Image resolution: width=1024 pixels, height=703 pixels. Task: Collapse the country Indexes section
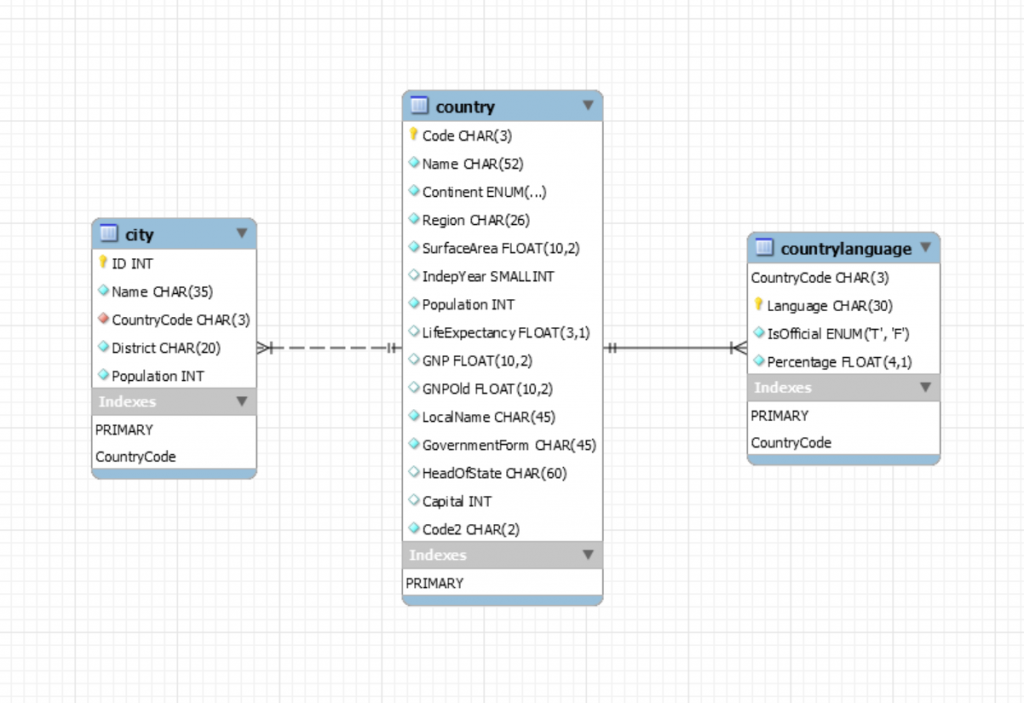pyautogui.click(x=588, y=555)
